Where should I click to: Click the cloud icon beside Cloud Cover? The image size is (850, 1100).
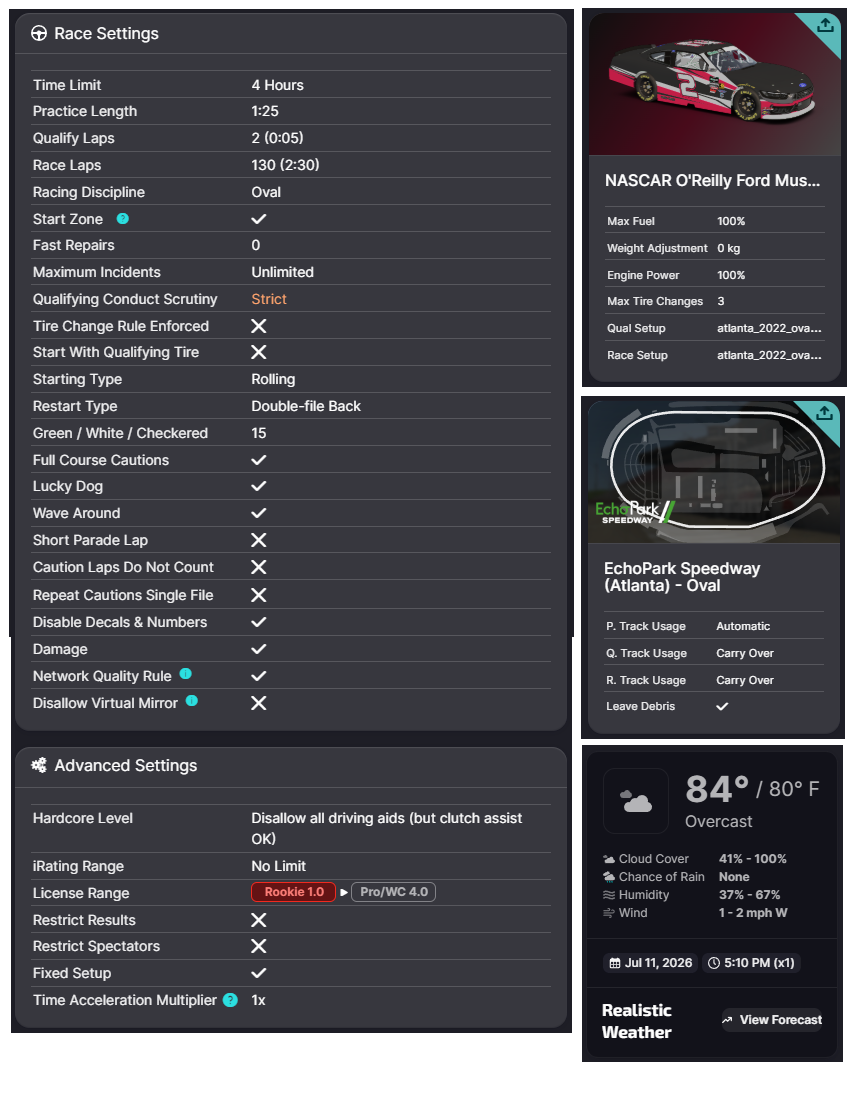click(609, 859)
